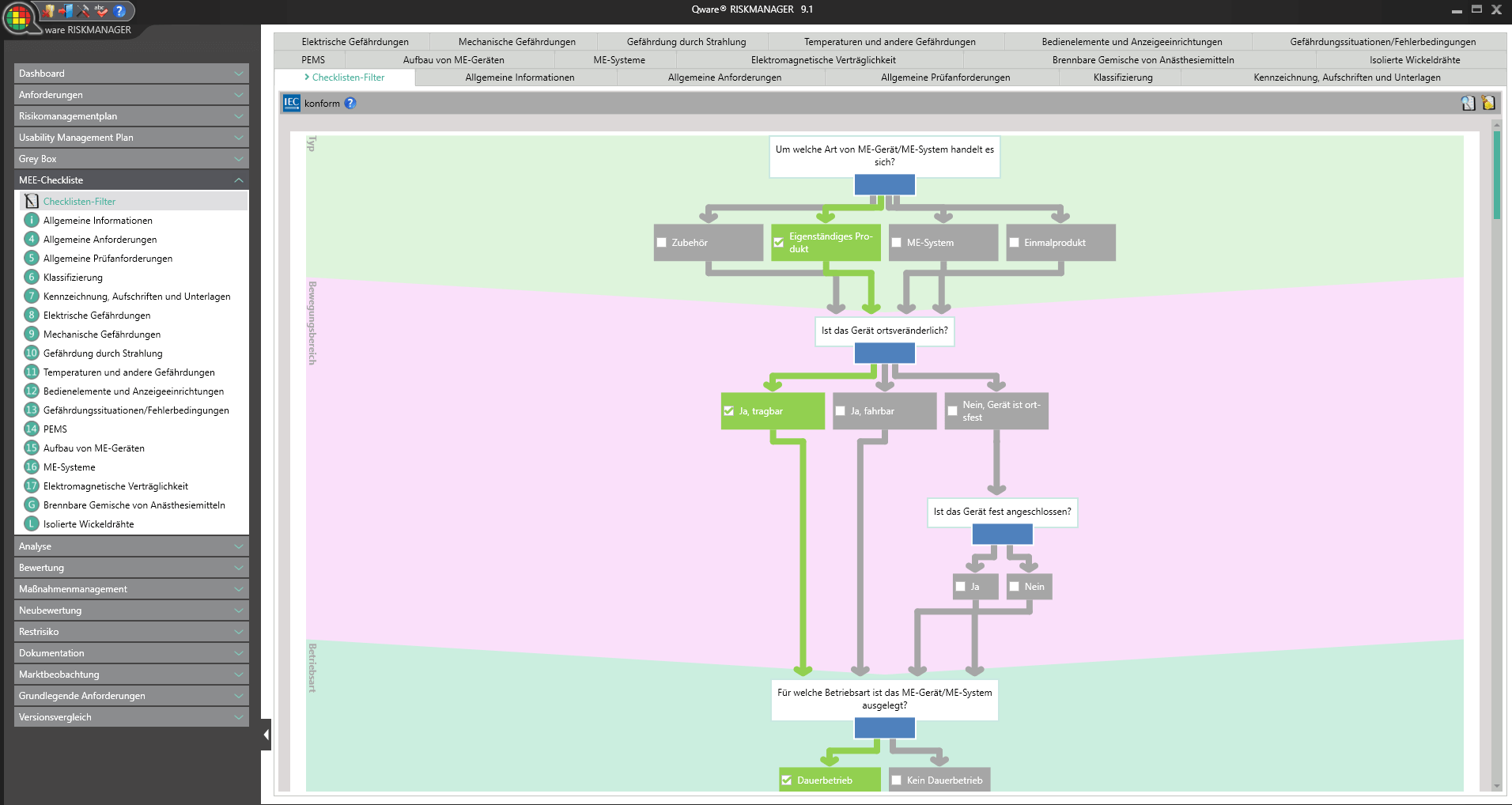Click the info icon for Allgemeine Informationen
The height and width of the screenshot is (805, 1512).
[32, 220]
